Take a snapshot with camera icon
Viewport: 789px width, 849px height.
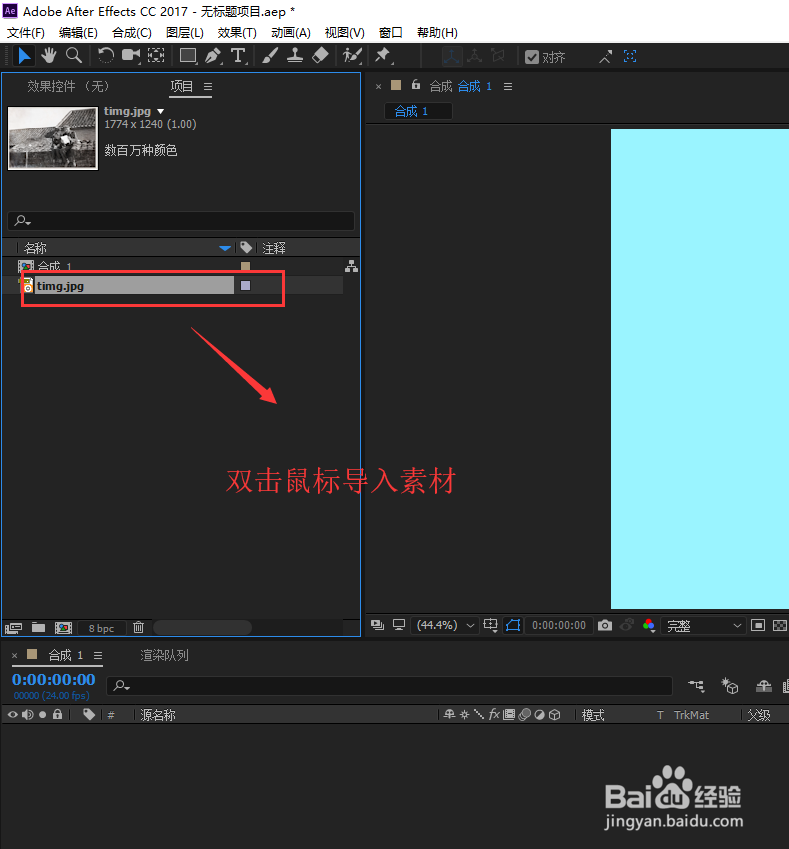click(x=605, y=625)
